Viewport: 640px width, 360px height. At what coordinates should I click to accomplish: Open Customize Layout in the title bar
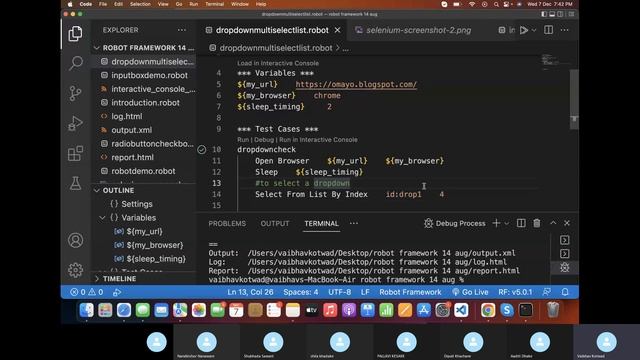pos(571,14)
